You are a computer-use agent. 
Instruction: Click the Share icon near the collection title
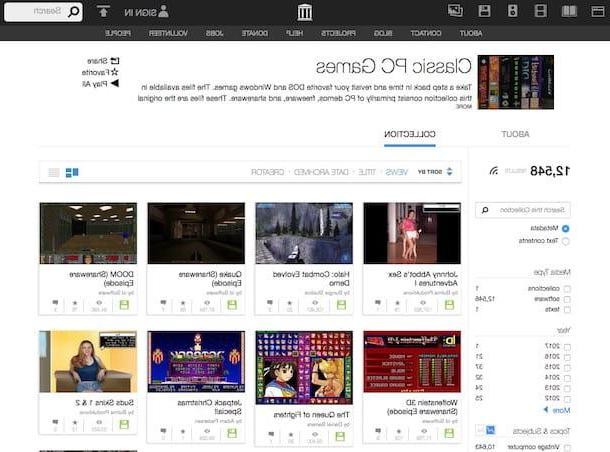(x=115, y=61)
